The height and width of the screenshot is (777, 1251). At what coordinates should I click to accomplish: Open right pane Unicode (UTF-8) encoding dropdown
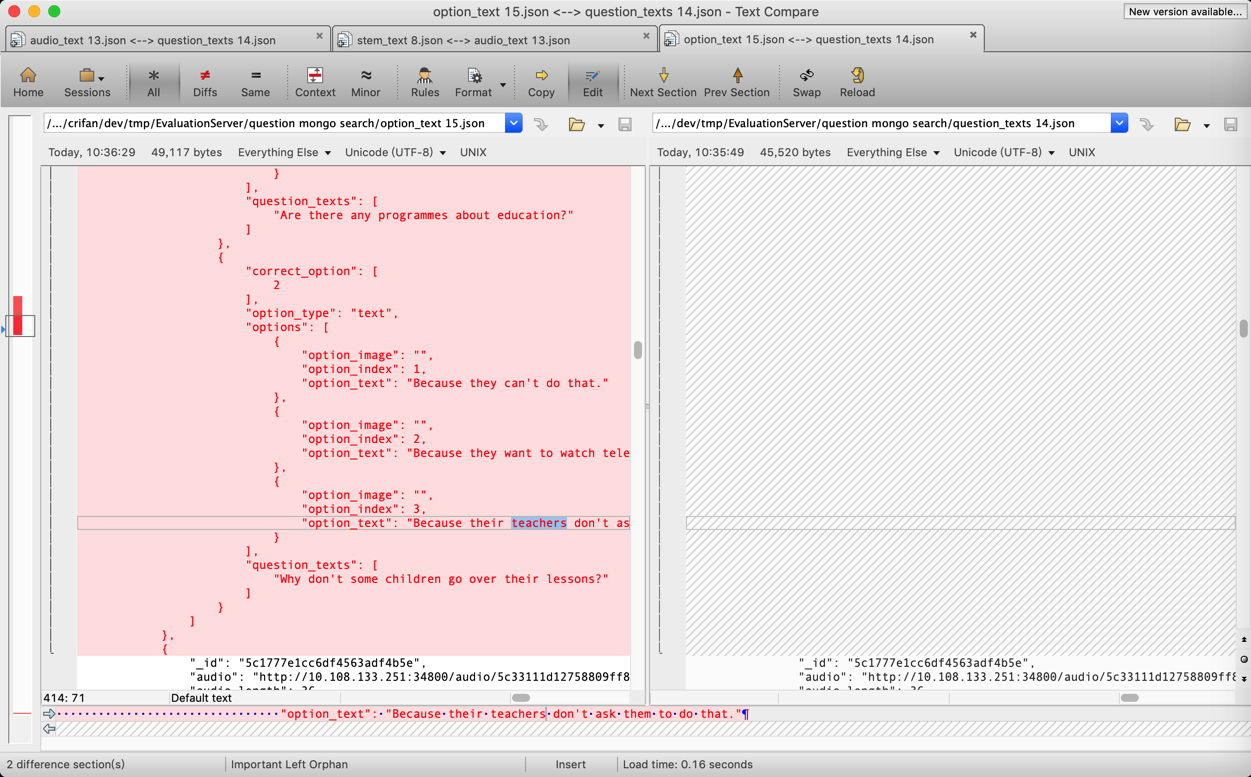(x=1004, y=152)
